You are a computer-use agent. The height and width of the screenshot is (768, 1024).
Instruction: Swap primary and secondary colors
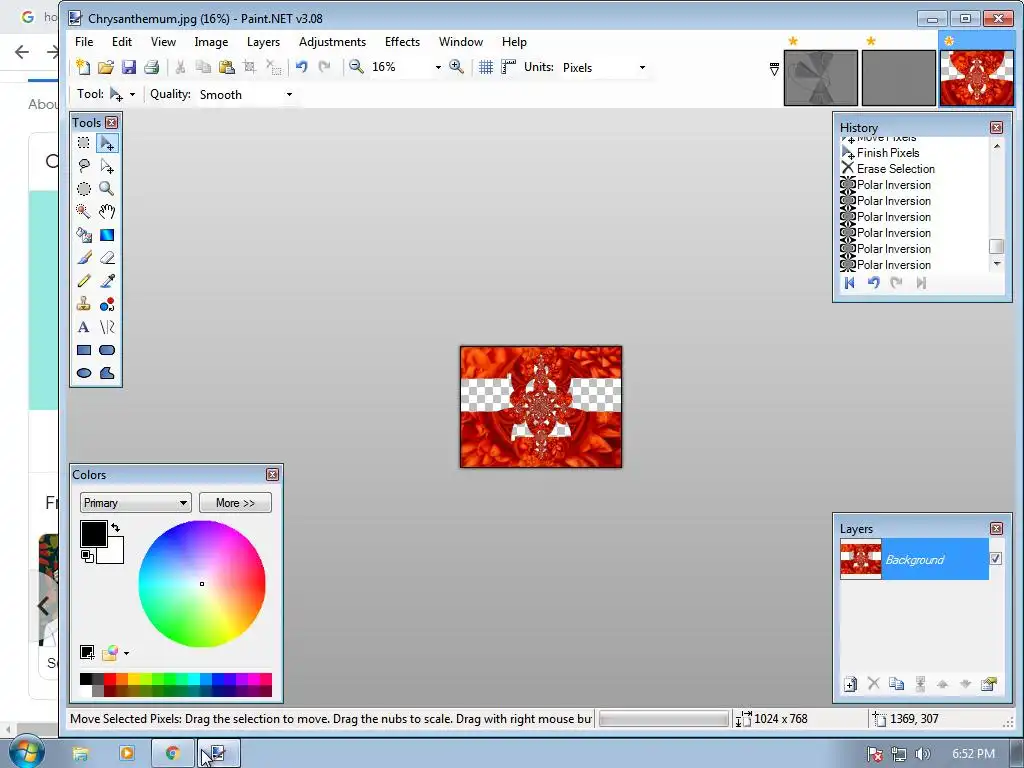click(x=116, y=528)
